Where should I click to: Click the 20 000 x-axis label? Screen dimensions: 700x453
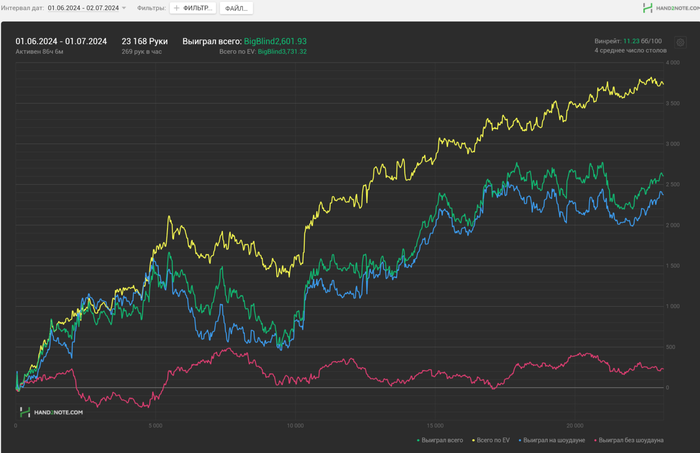[x=575, y=426]
